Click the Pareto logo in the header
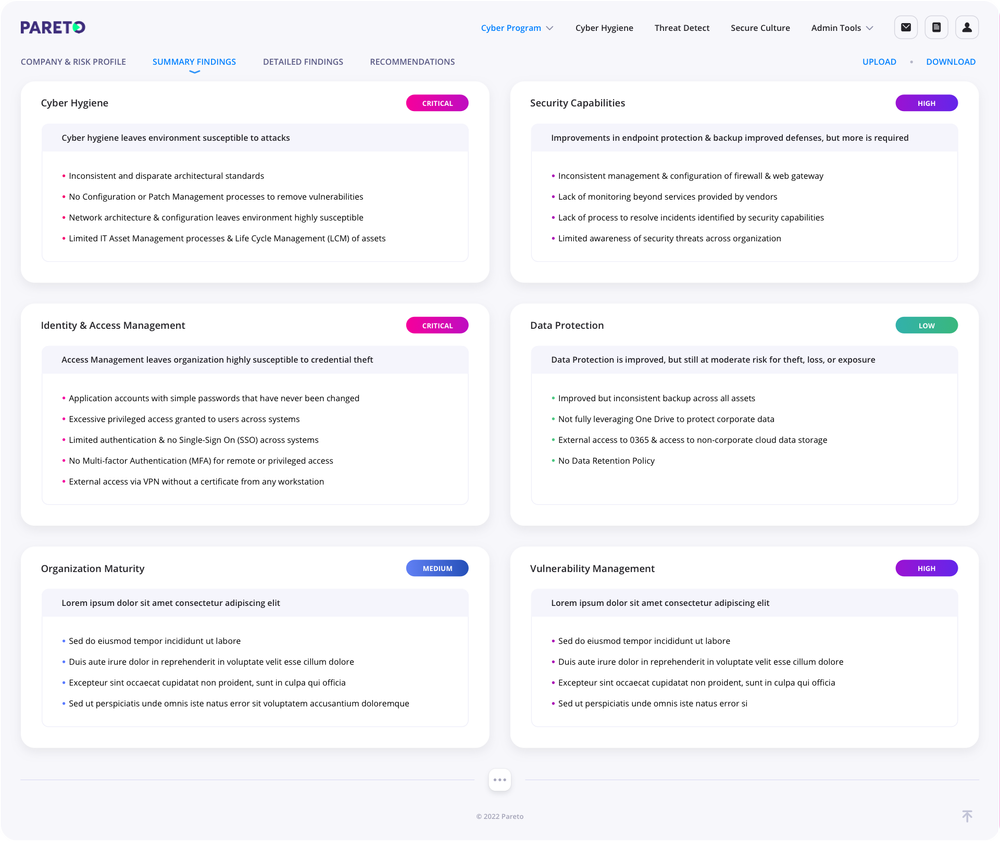Viewport: 1000px width, 842px height. (x=52, y=27)
